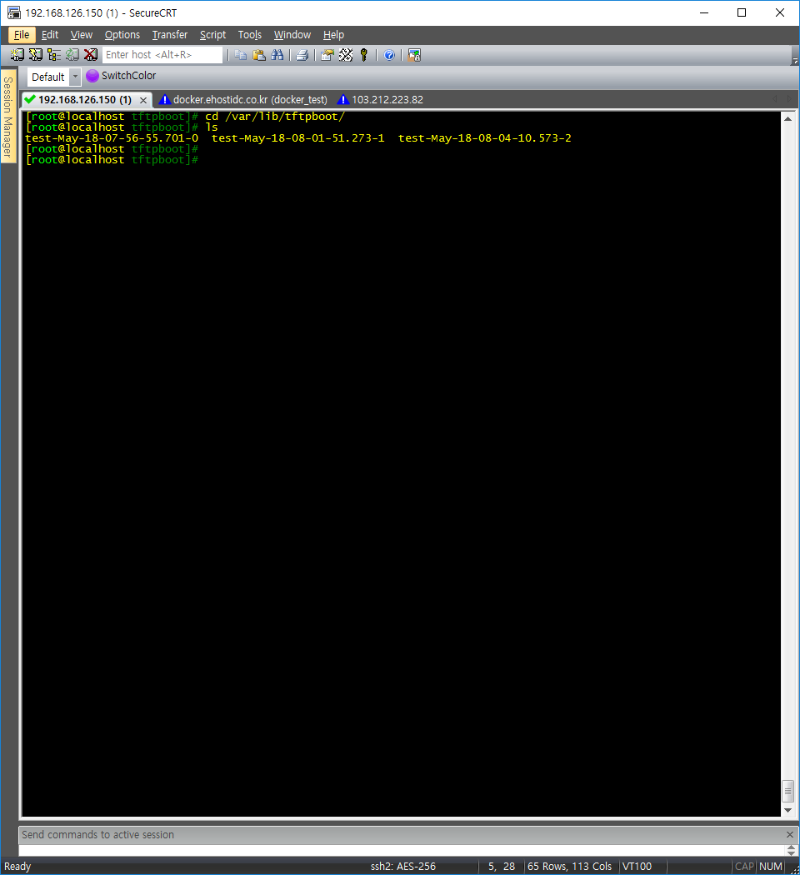This screenshot has width=800, height=875.
Task: Close the 192.168.126.150 session tab
Action: click(x=143, y=100)
